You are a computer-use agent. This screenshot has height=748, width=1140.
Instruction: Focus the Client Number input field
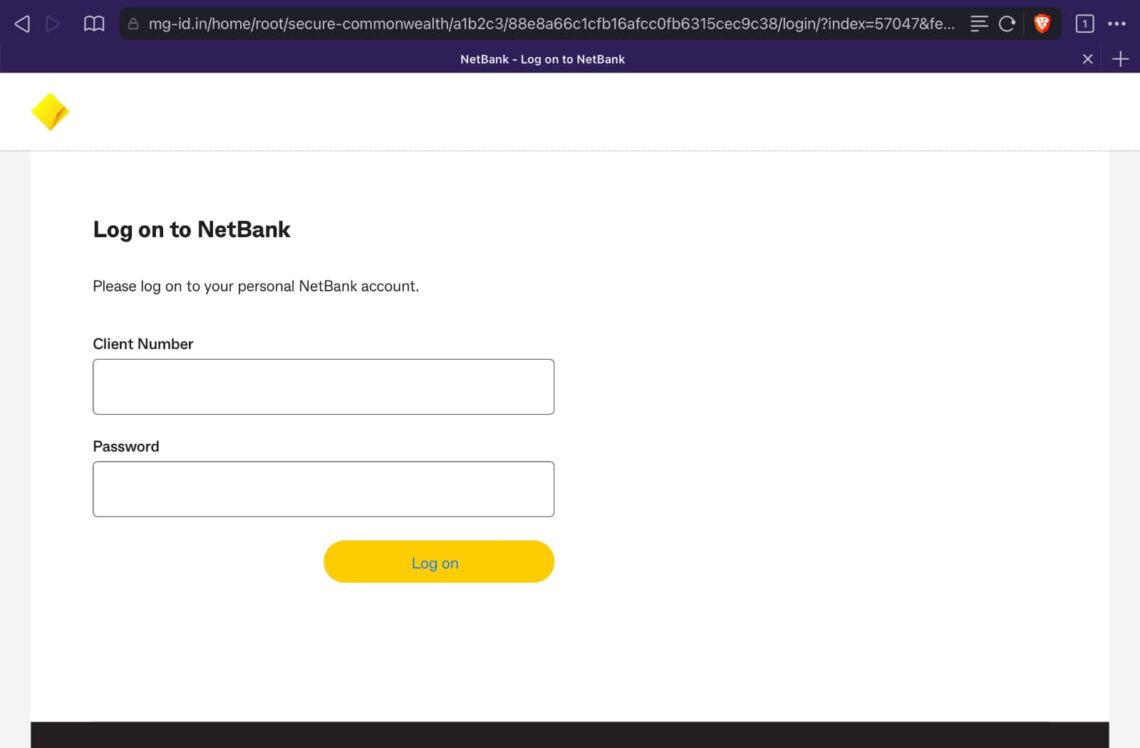(x=323, y=386)
